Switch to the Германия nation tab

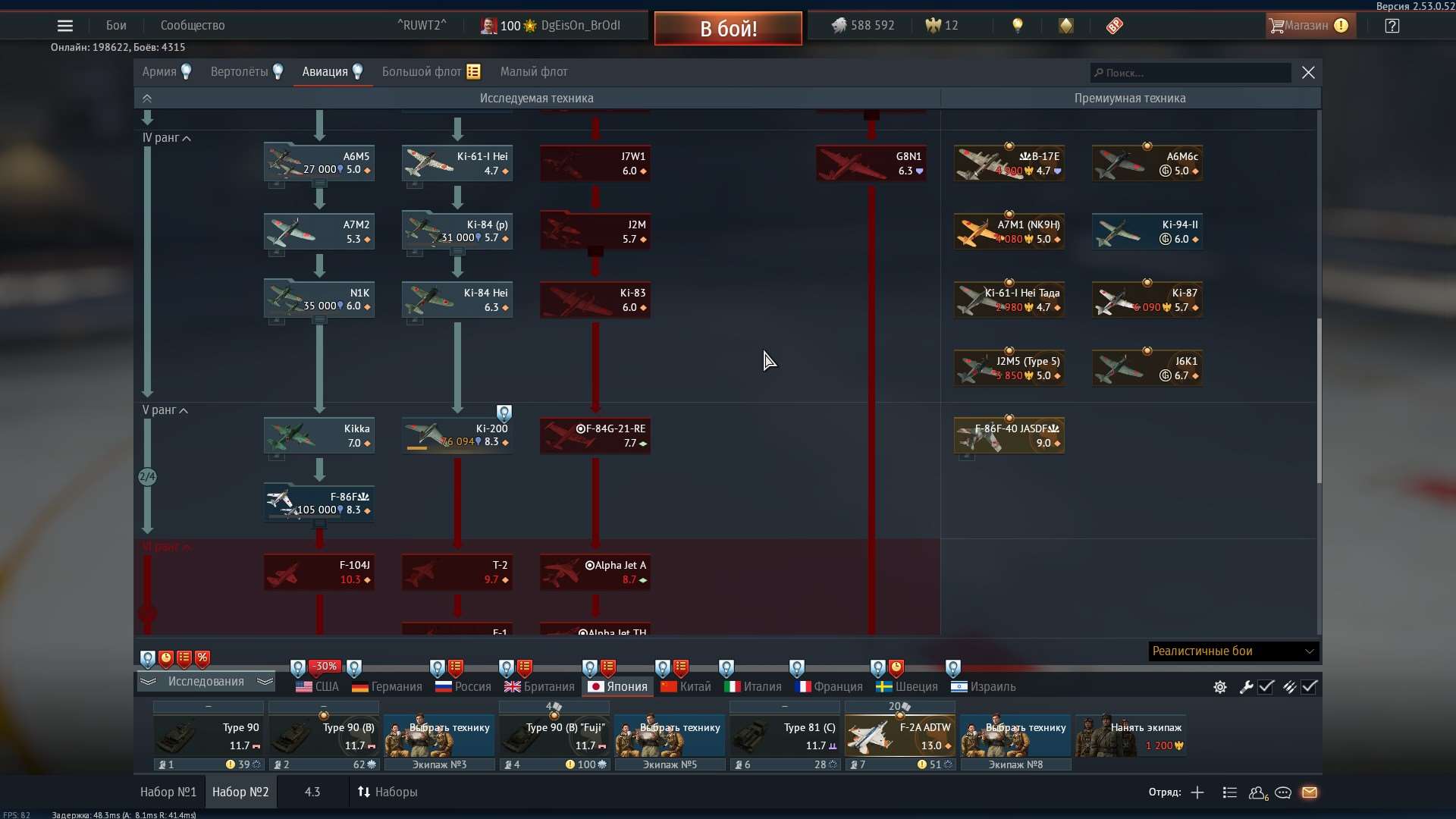click(385, 686)
